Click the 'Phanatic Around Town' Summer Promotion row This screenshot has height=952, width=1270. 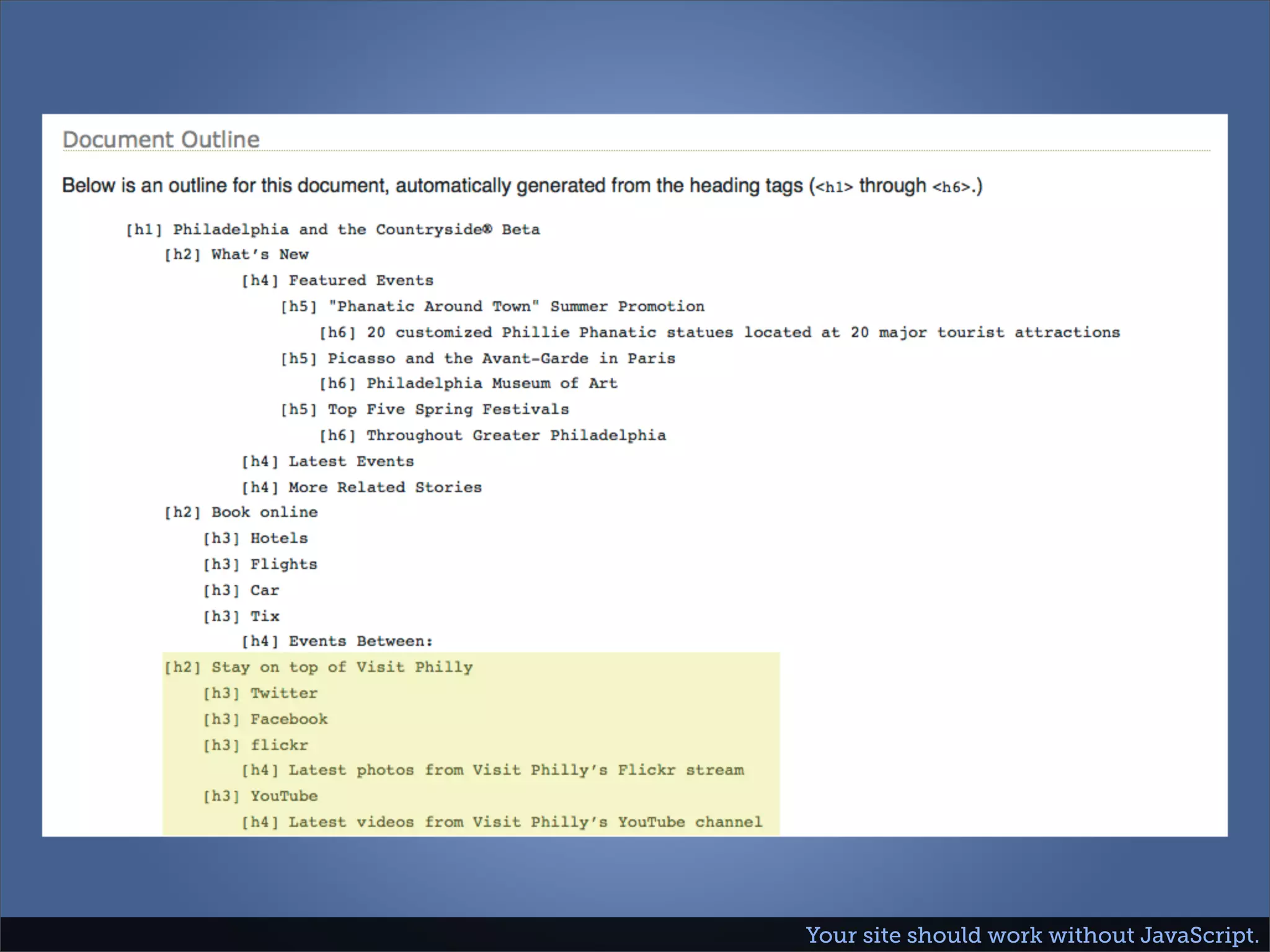point(492,306)
